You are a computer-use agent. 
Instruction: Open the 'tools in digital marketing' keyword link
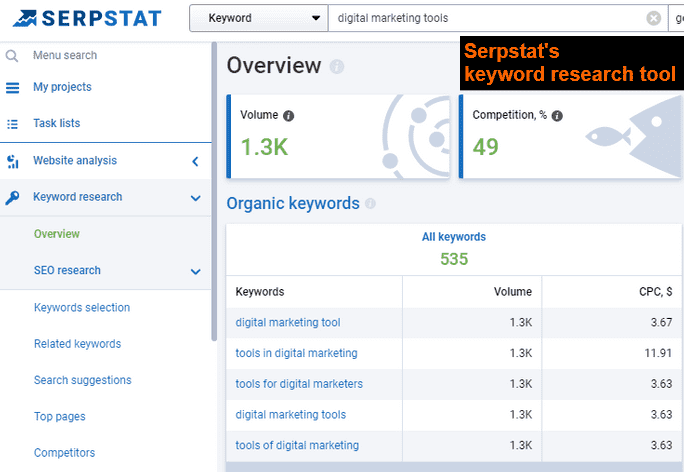pyautogui.click(x=296, y=353)
